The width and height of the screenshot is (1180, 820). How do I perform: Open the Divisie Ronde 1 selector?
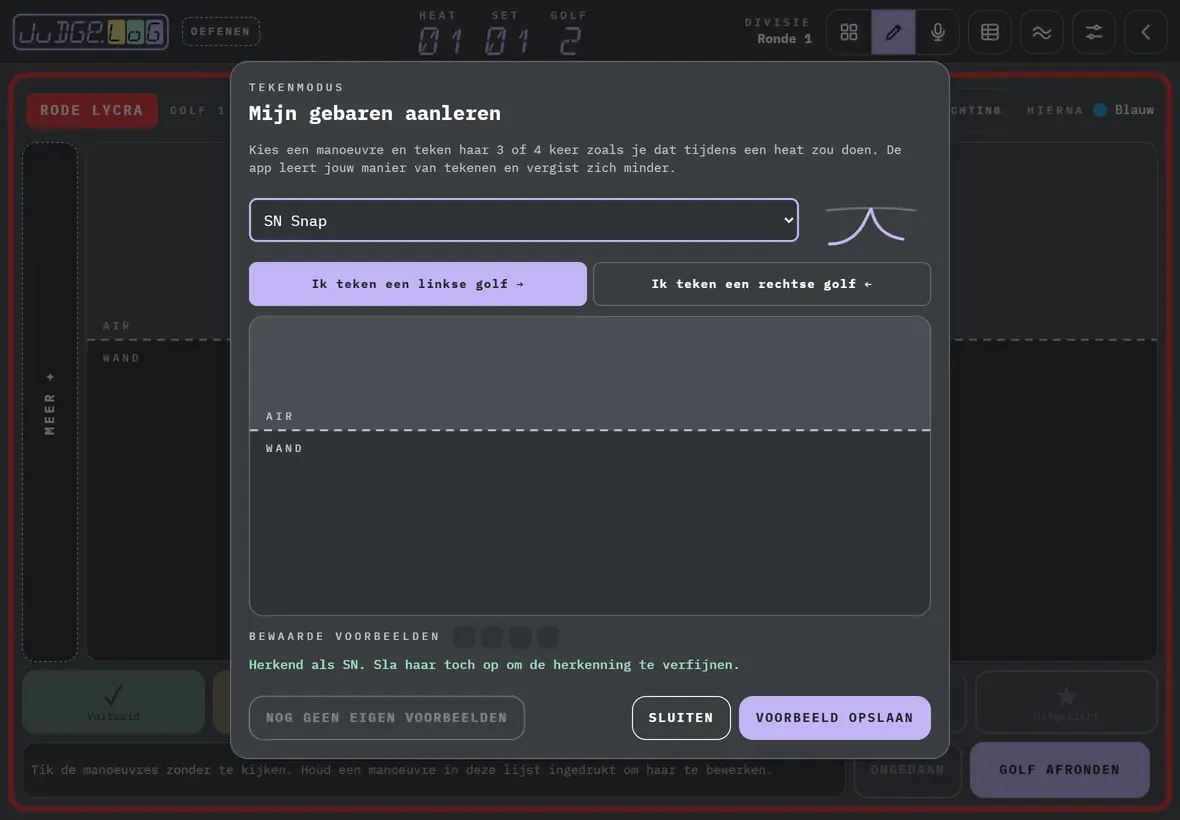point(777,32)
